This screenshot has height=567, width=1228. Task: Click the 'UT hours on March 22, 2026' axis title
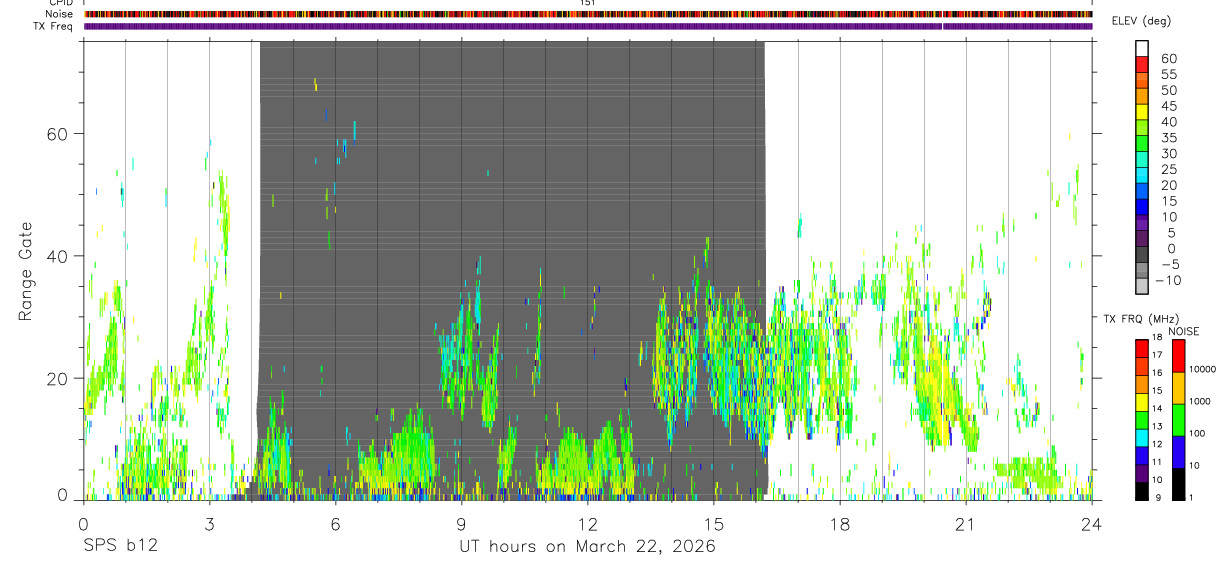coord(587,547)
